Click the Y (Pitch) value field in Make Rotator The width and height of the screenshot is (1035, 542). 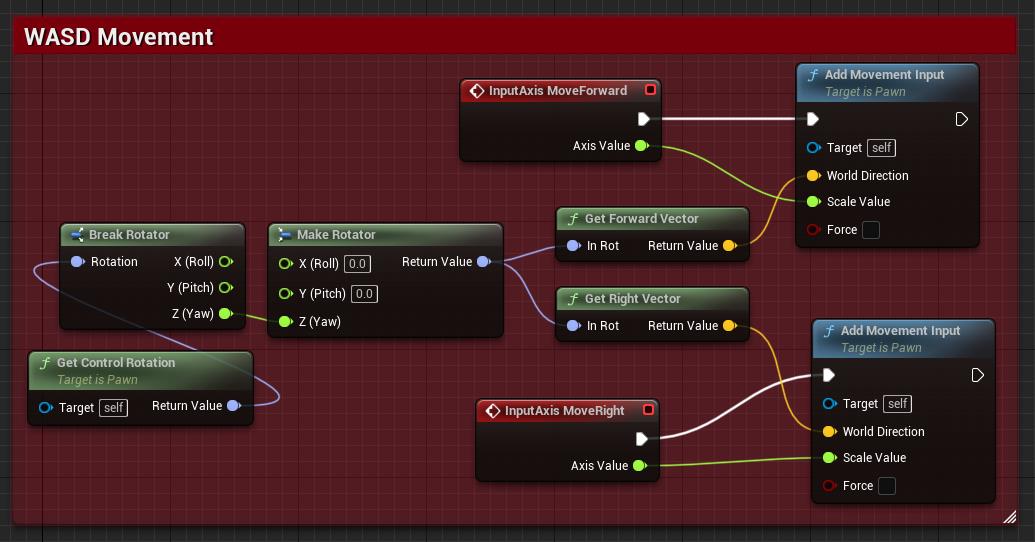tap(364, 294)
